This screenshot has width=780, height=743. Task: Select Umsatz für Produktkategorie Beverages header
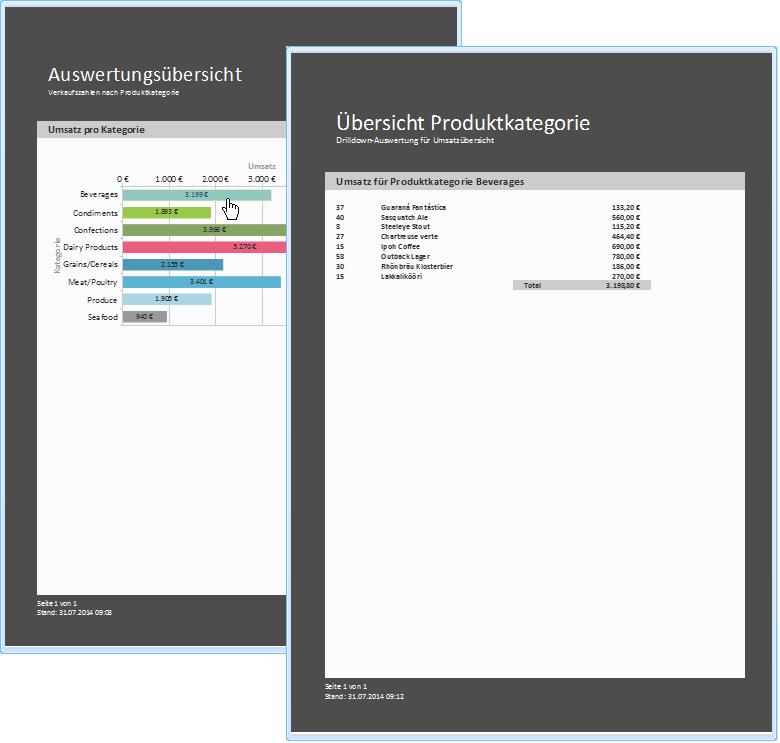[431, 182]
